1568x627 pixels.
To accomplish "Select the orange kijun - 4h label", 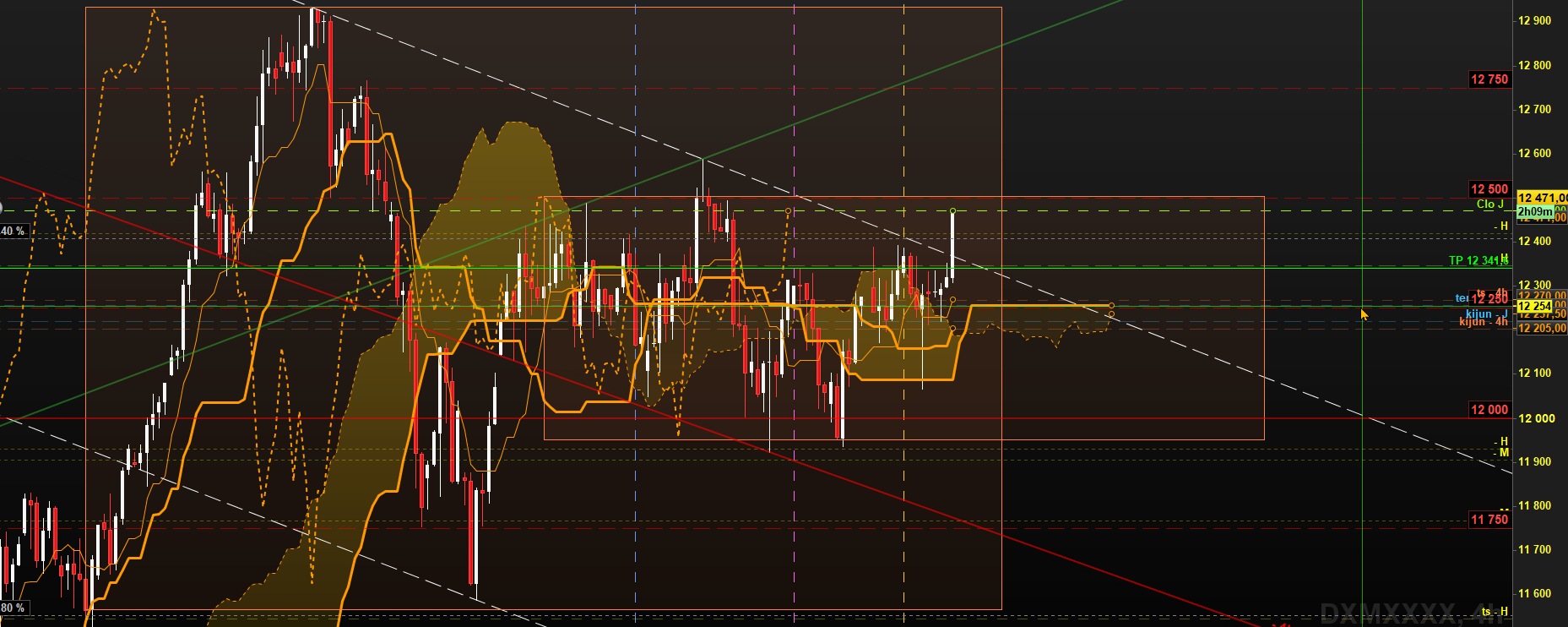I will [1483, 322].
